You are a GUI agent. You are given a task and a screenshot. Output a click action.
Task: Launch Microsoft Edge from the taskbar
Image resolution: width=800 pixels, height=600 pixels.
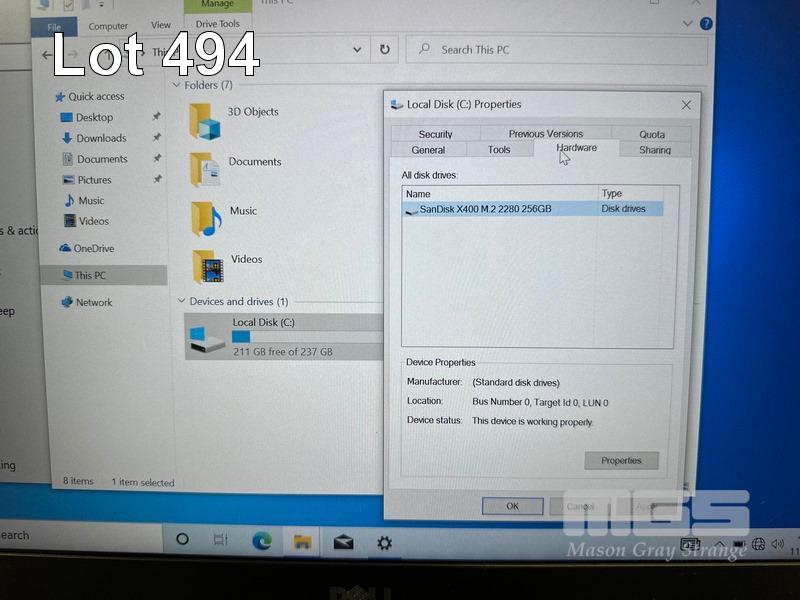262,541
